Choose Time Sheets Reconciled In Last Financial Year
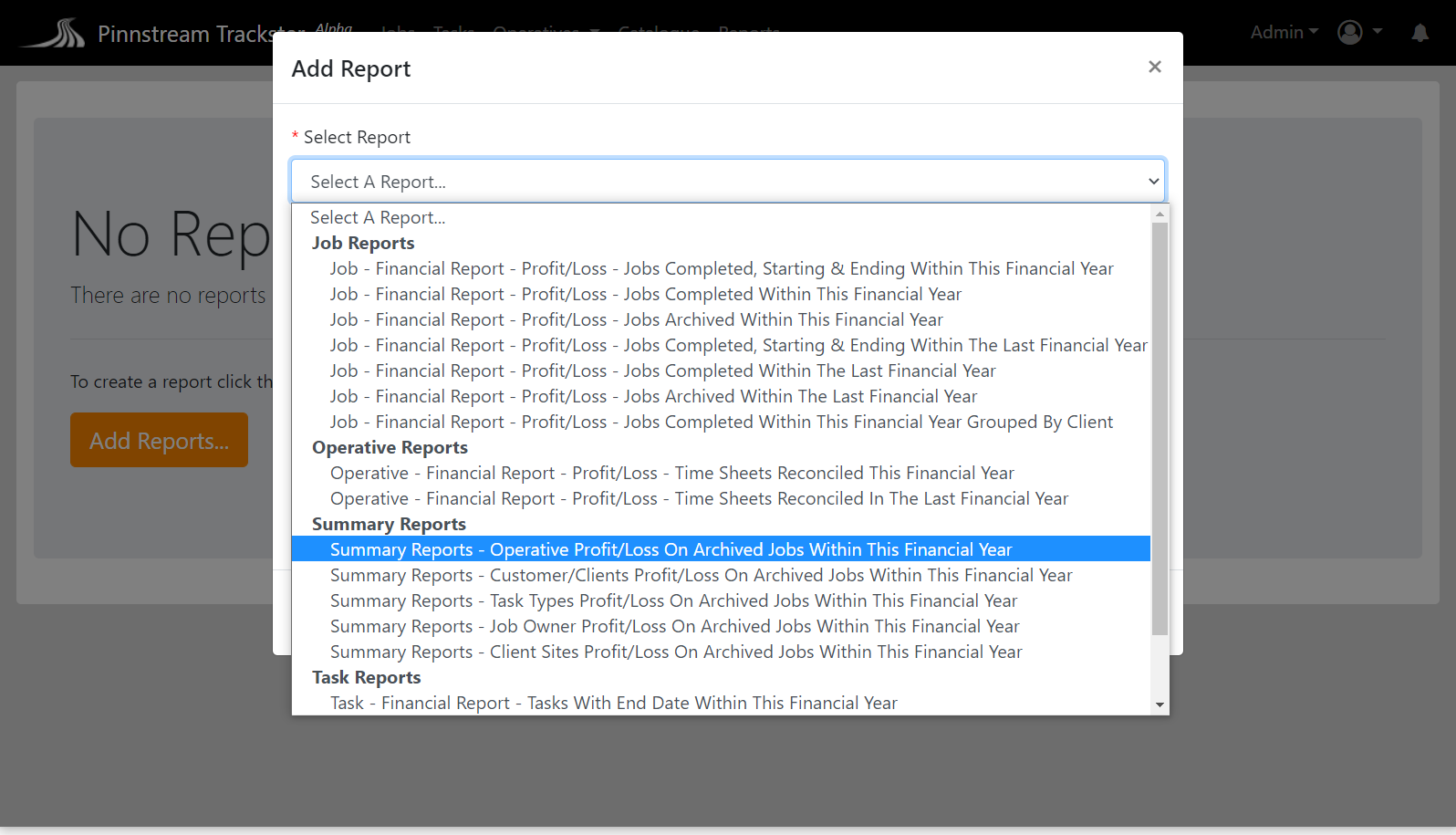This screenshot has height=835, width=1456. (699, 498)
